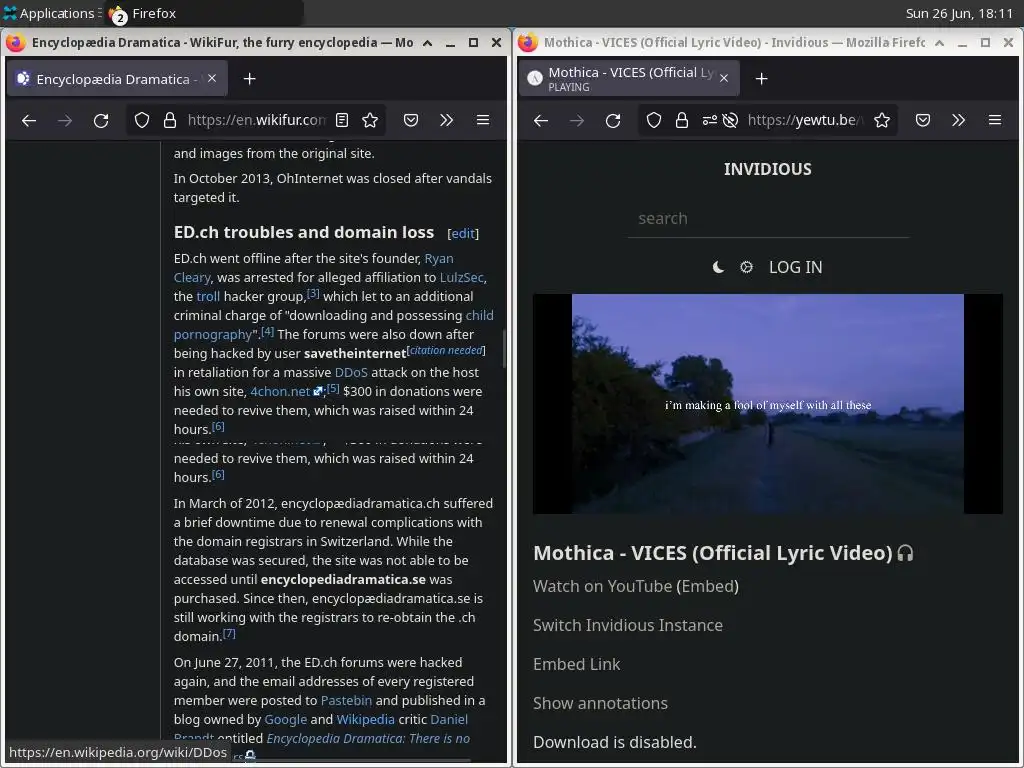Click the WikiFur URL address field
This screenshot has height=768, width=1024.
point(257,120)
